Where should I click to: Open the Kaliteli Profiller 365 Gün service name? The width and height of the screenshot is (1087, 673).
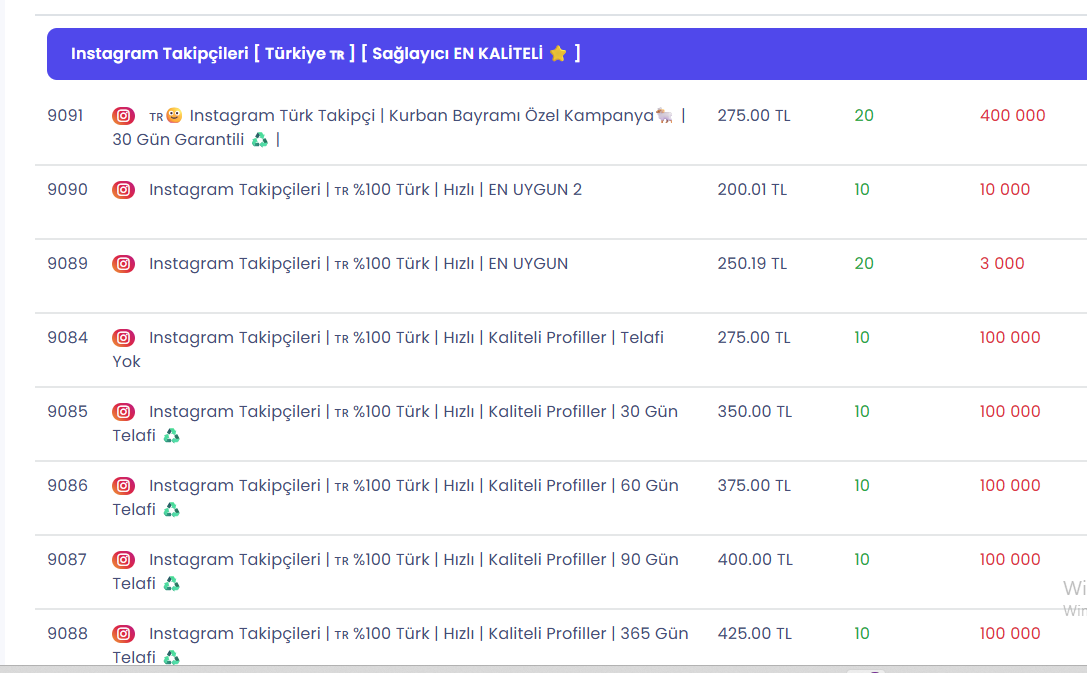click(401, 646)
